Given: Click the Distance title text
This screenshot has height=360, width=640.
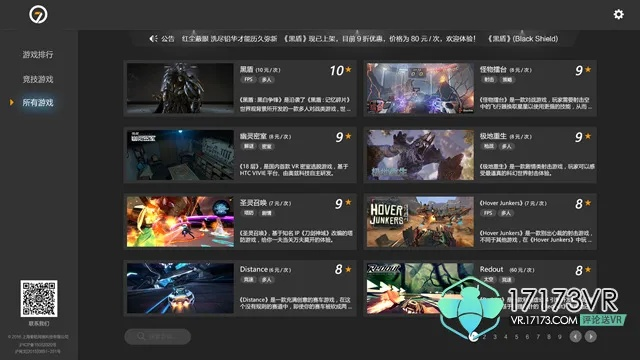Looking at the screenshot, I should pyautogui.click(x=253, y=269).
